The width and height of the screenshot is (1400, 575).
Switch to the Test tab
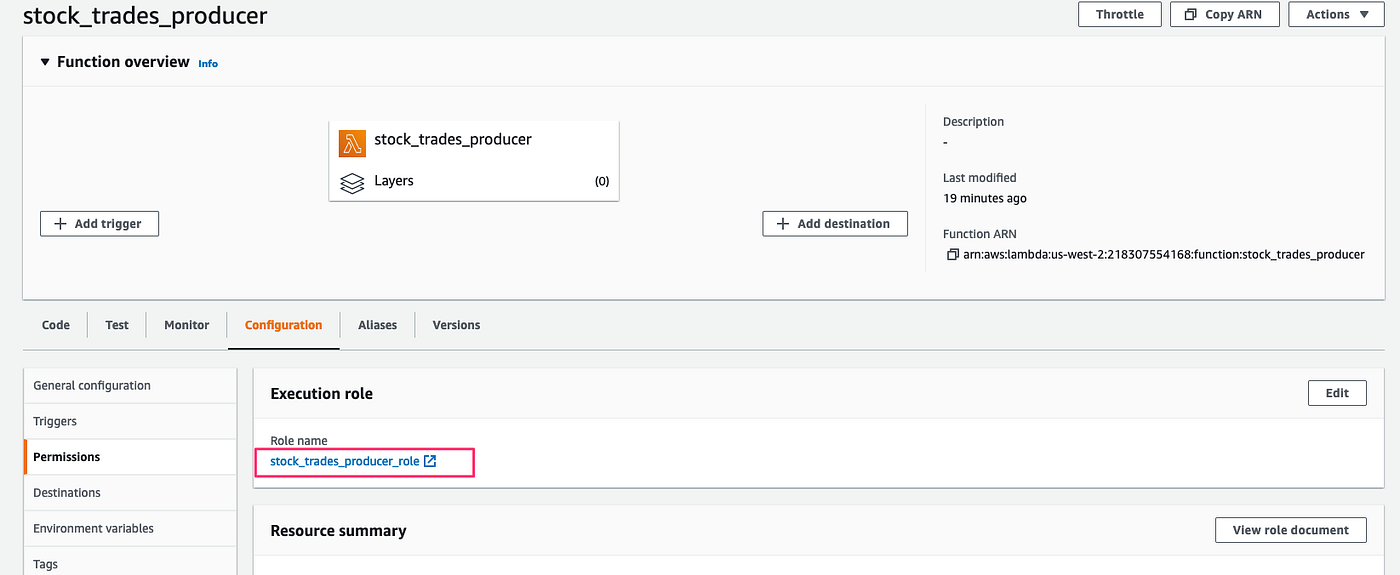pyautogui.click(x=117, y=325)
